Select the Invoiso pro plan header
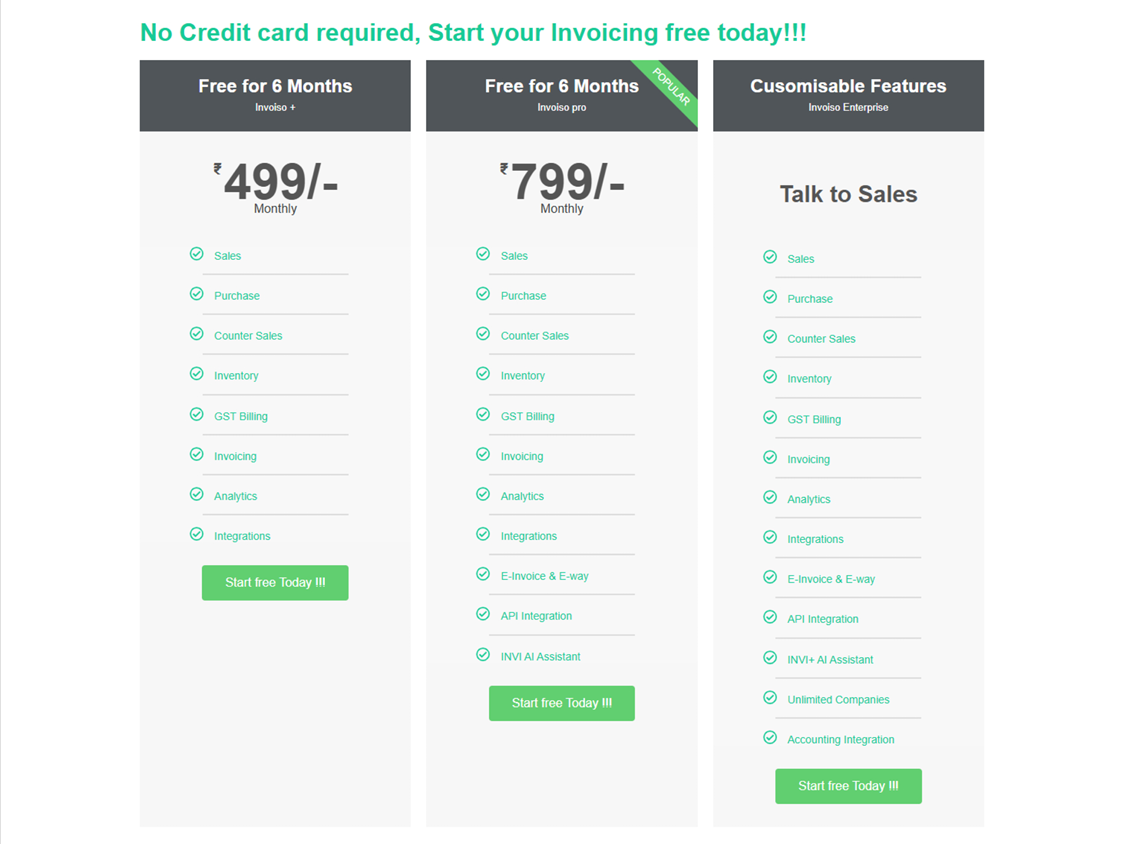1122x844 pixels. point(561,95)
